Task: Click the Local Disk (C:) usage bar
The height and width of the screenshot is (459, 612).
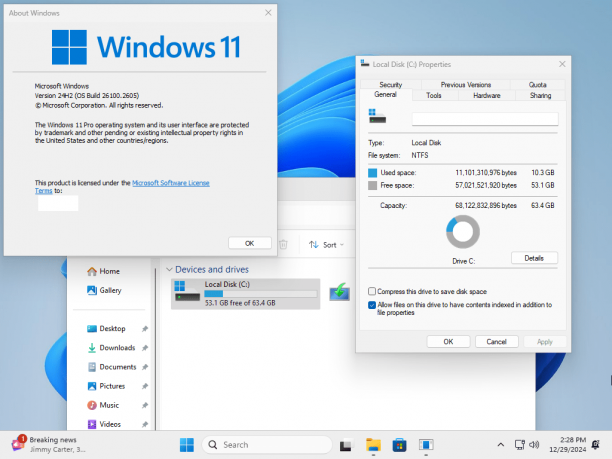Action: coord(260,294)
